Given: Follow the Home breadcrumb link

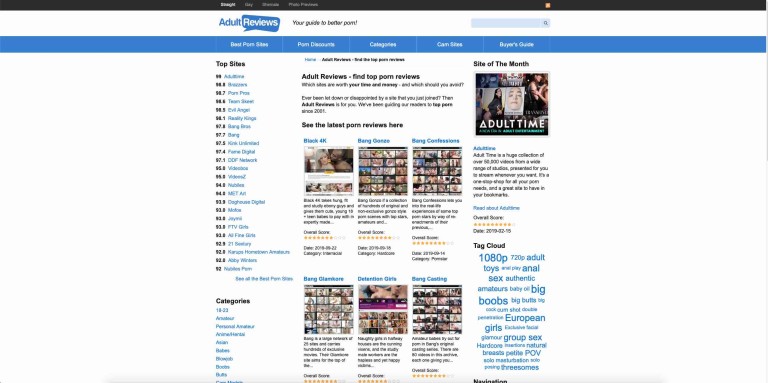Looking at the screenshot, I should 310,60.
